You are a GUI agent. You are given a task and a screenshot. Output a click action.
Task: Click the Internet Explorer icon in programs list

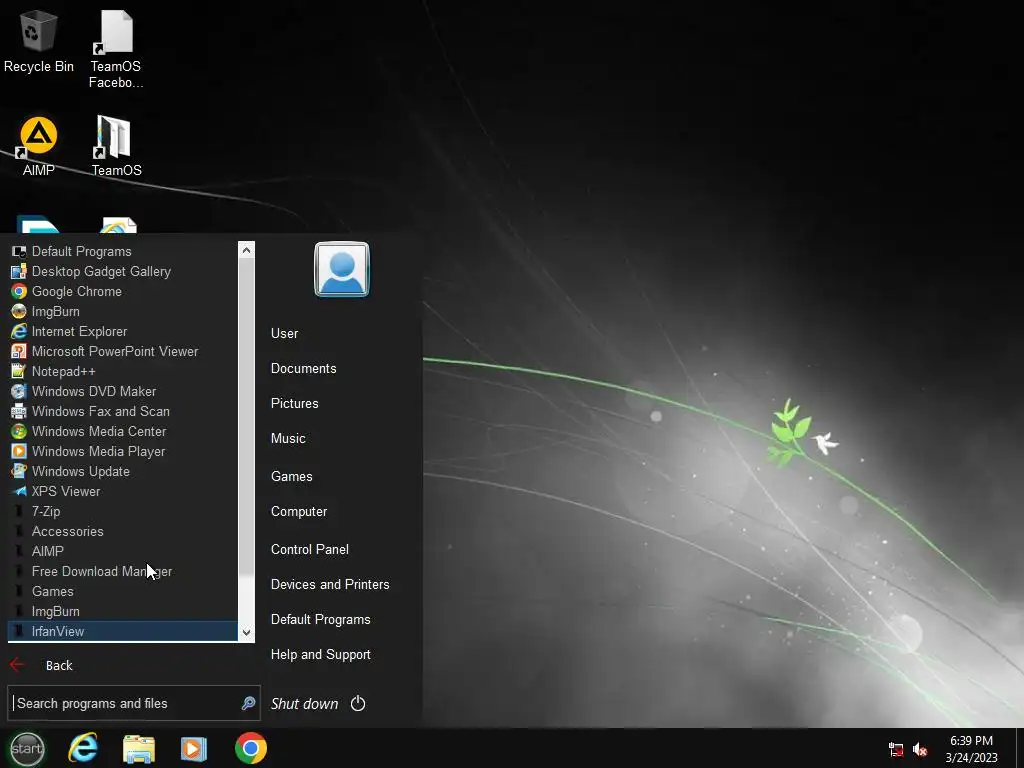pos(19,332)
